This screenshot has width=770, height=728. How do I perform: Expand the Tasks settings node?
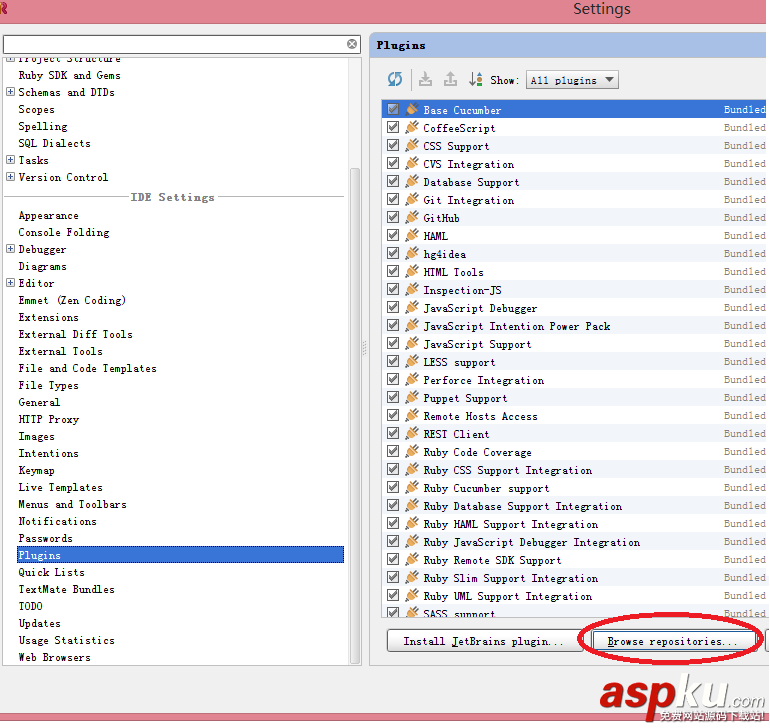(10, 160)
